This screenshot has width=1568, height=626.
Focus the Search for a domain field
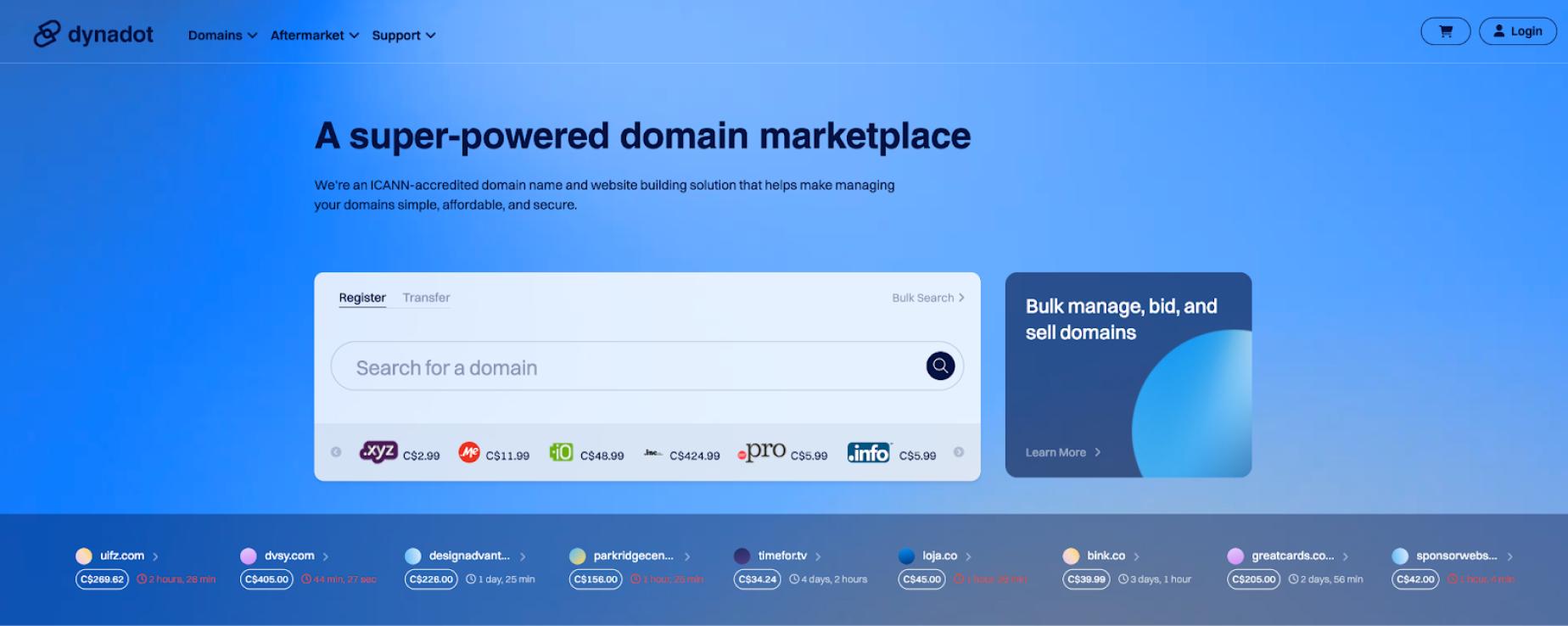(647, 366)
